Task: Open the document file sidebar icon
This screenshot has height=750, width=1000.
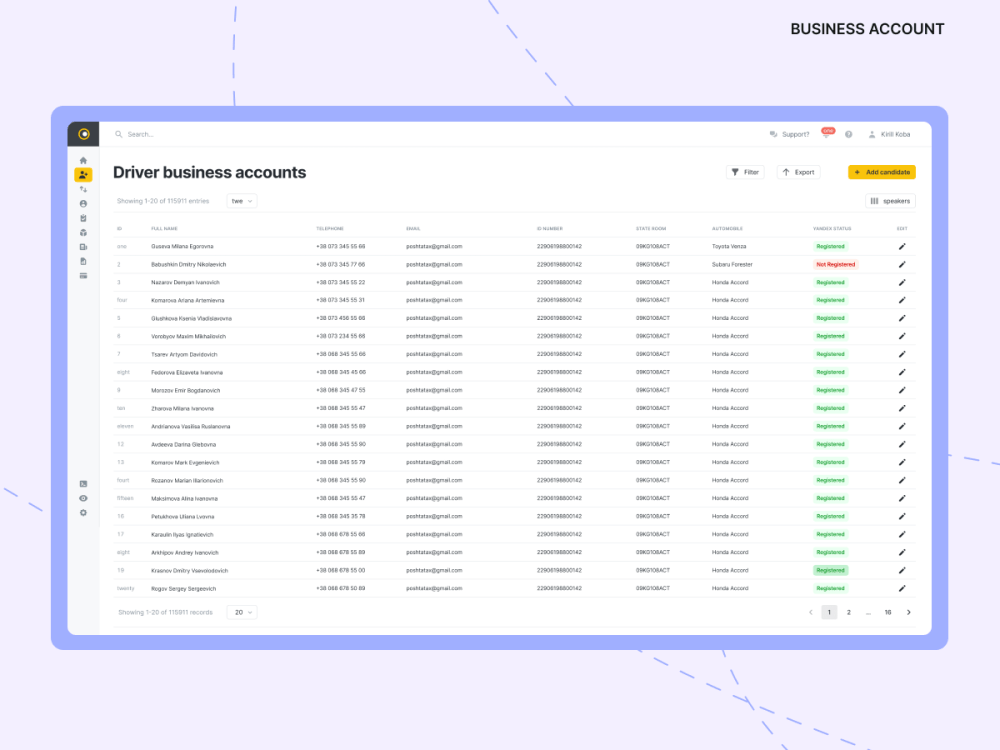Action: coord(83,261)
